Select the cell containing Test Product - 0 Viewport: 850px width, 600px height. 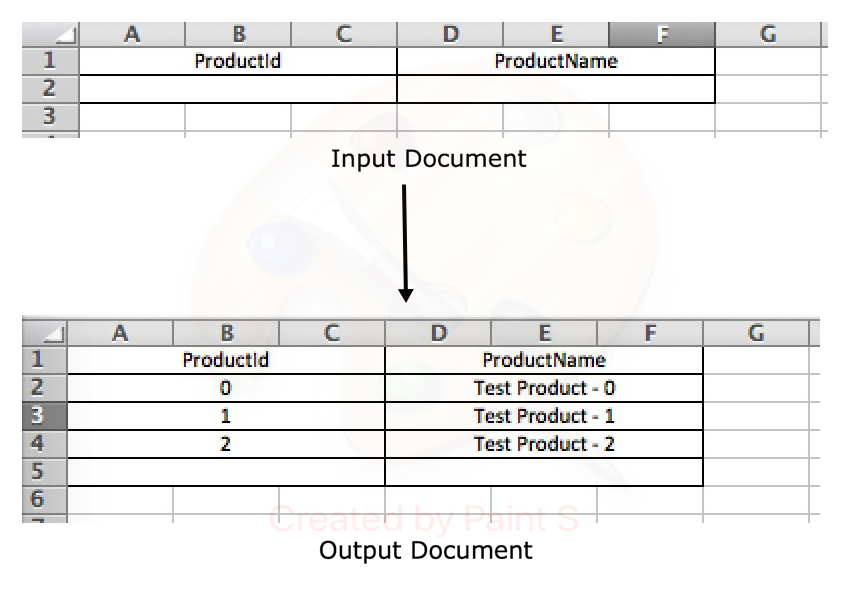pos(544,387)
